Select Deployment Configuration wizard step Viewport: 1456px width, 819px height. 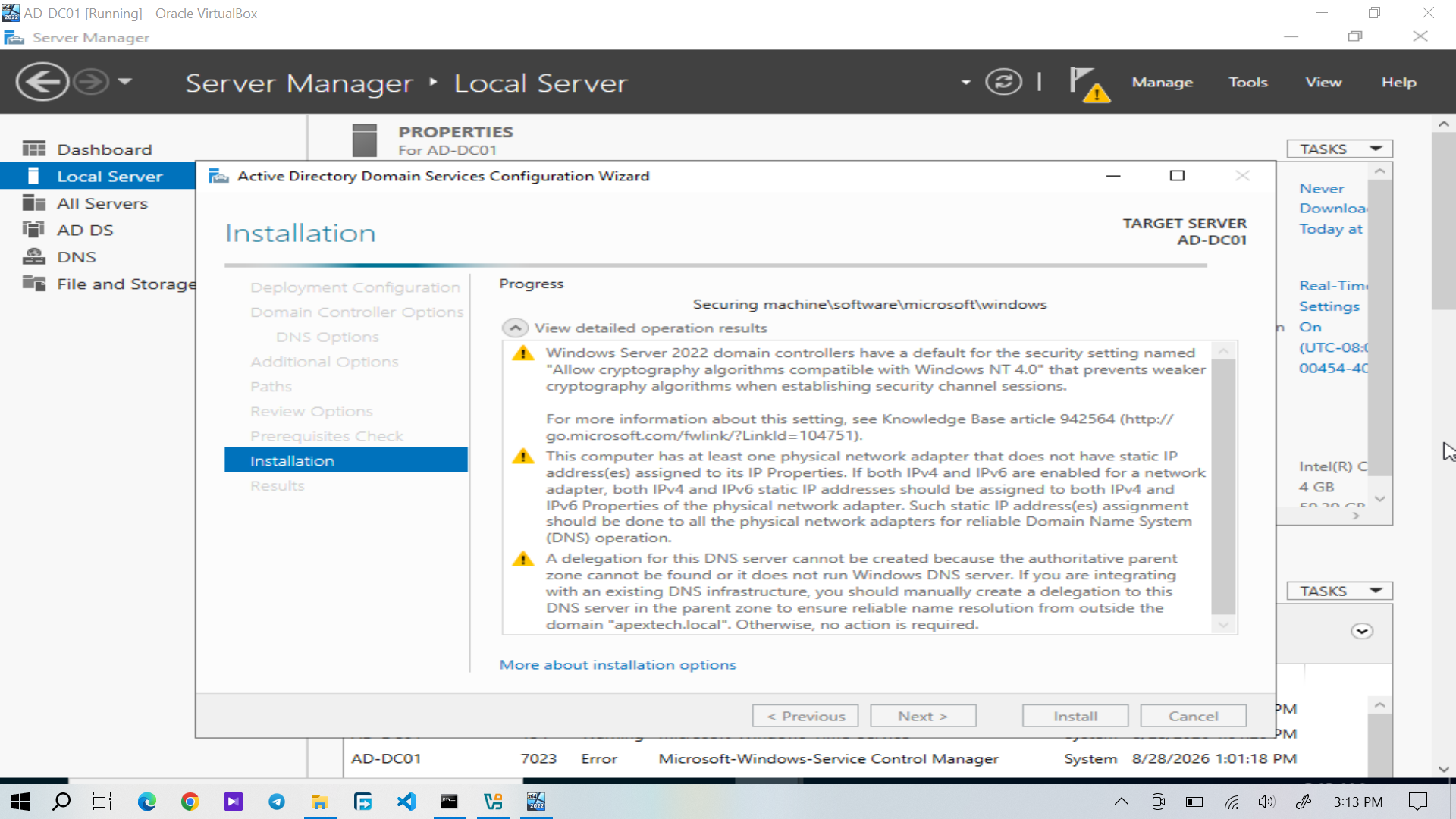(355, 287)
